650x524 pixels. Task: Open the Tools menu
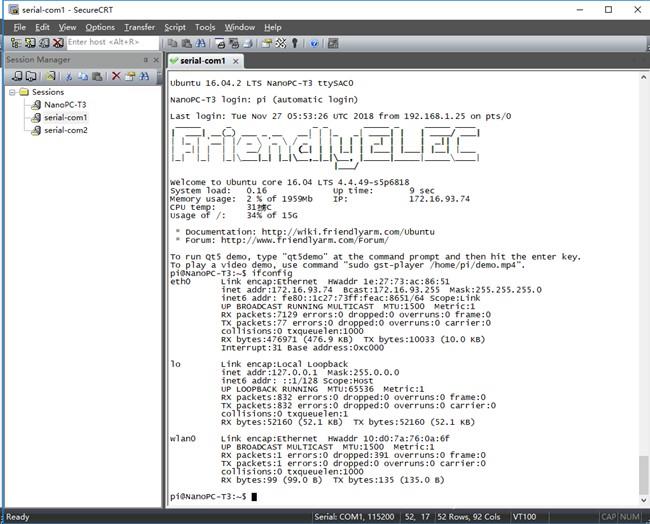[205, 27]
